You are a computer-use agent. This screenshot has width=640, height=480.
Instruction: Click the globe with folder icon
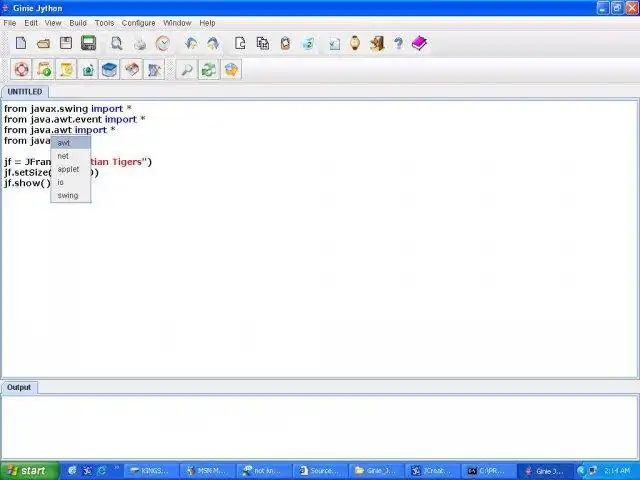coord(231,69)
